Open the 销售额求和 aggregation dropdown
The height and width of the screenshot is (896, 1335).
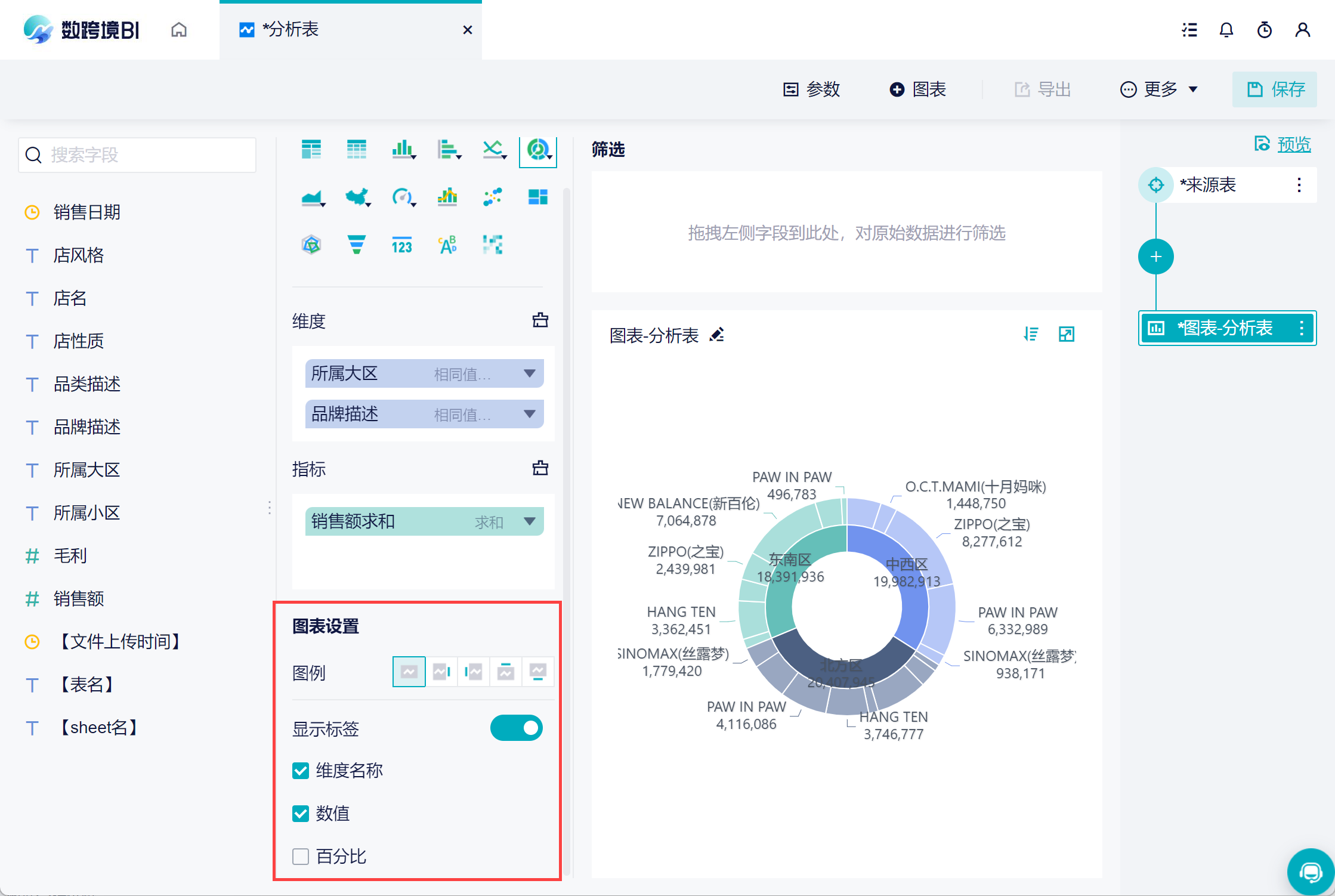[x=529, y=521]
